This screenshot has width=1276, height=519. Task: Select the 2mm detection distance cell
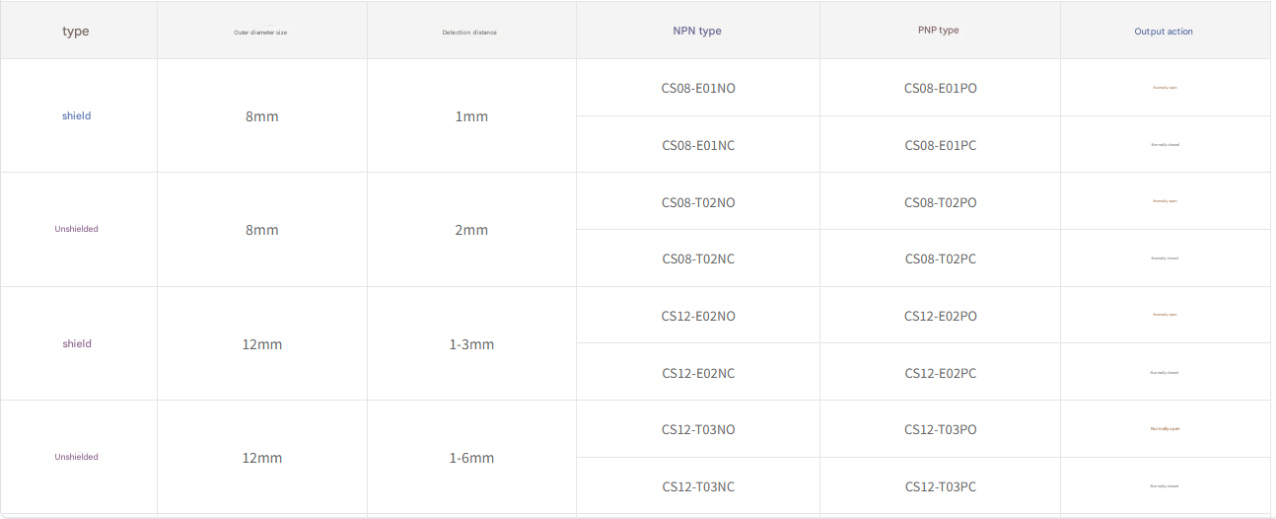tap(471, 230)
